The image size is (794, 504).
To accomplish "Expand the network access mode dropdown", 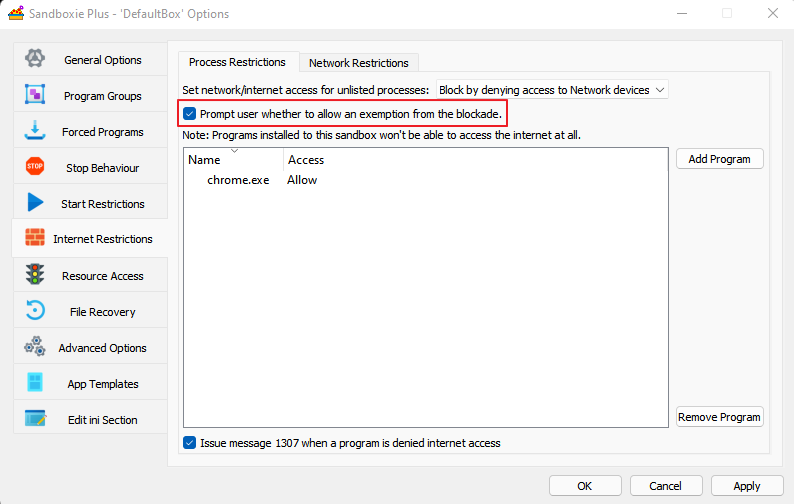I will click(x=552, y=90).
